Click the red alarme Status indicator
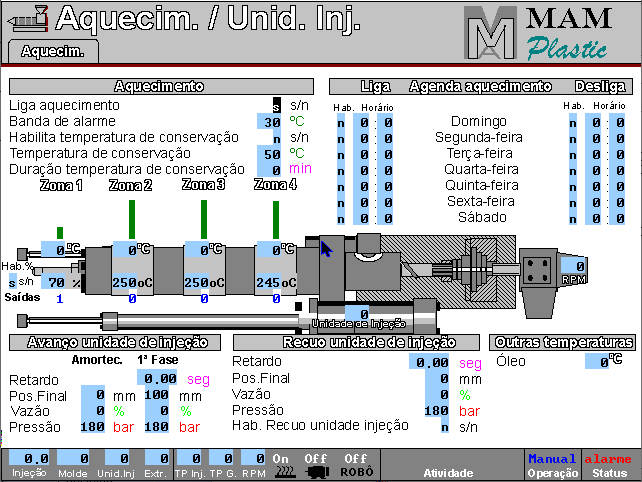 tap(608, 464)
